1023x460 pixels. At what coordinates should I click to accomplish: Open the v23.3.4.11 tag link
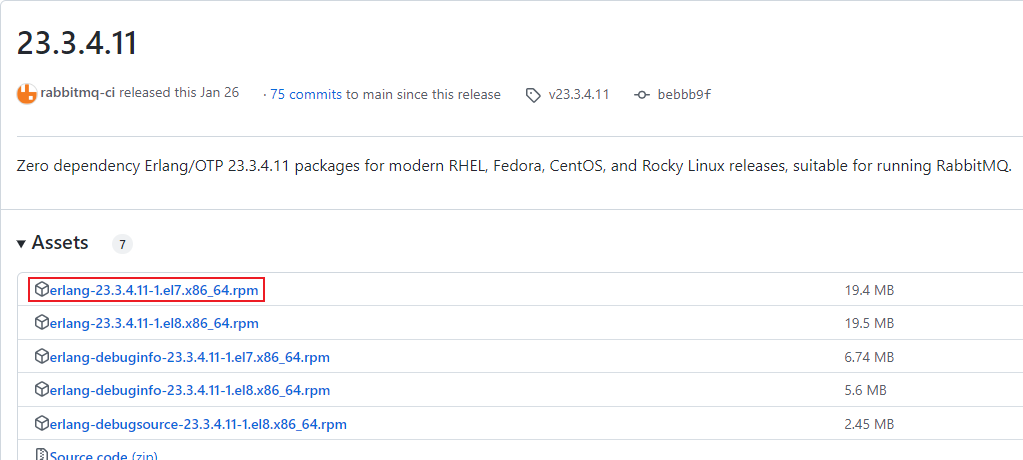(579, 95)
